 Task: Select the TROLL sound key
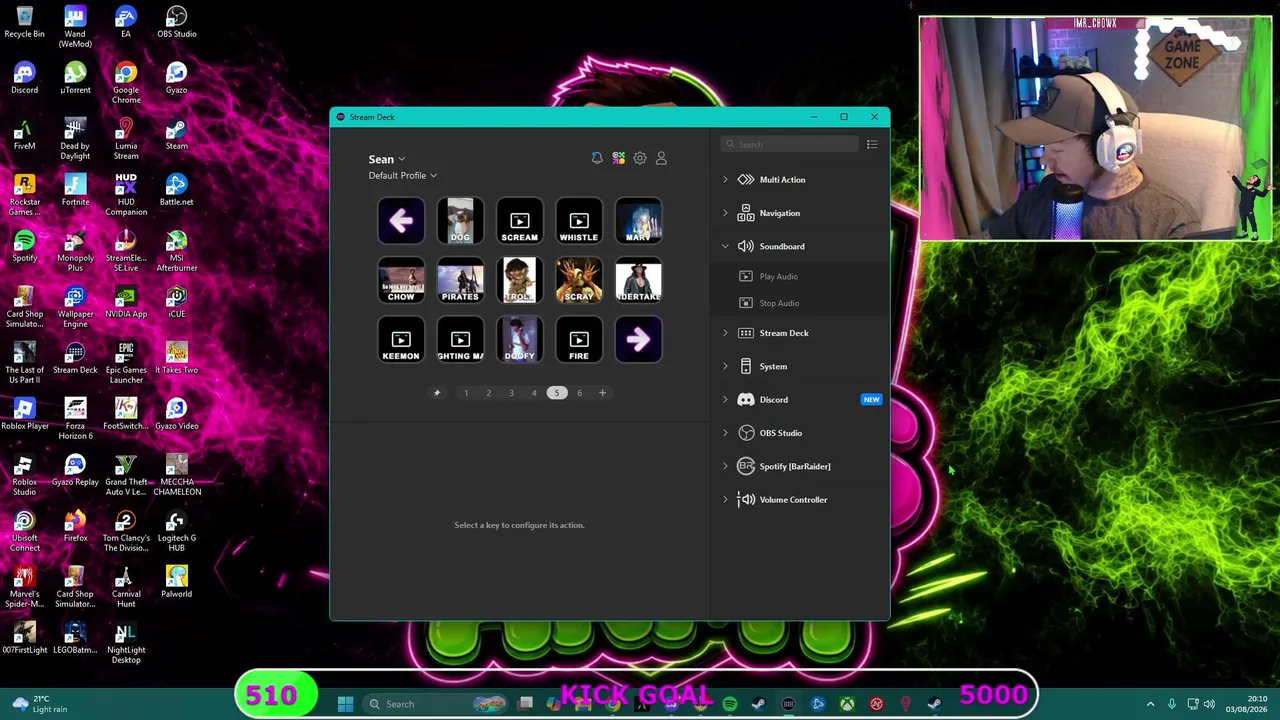520,280
